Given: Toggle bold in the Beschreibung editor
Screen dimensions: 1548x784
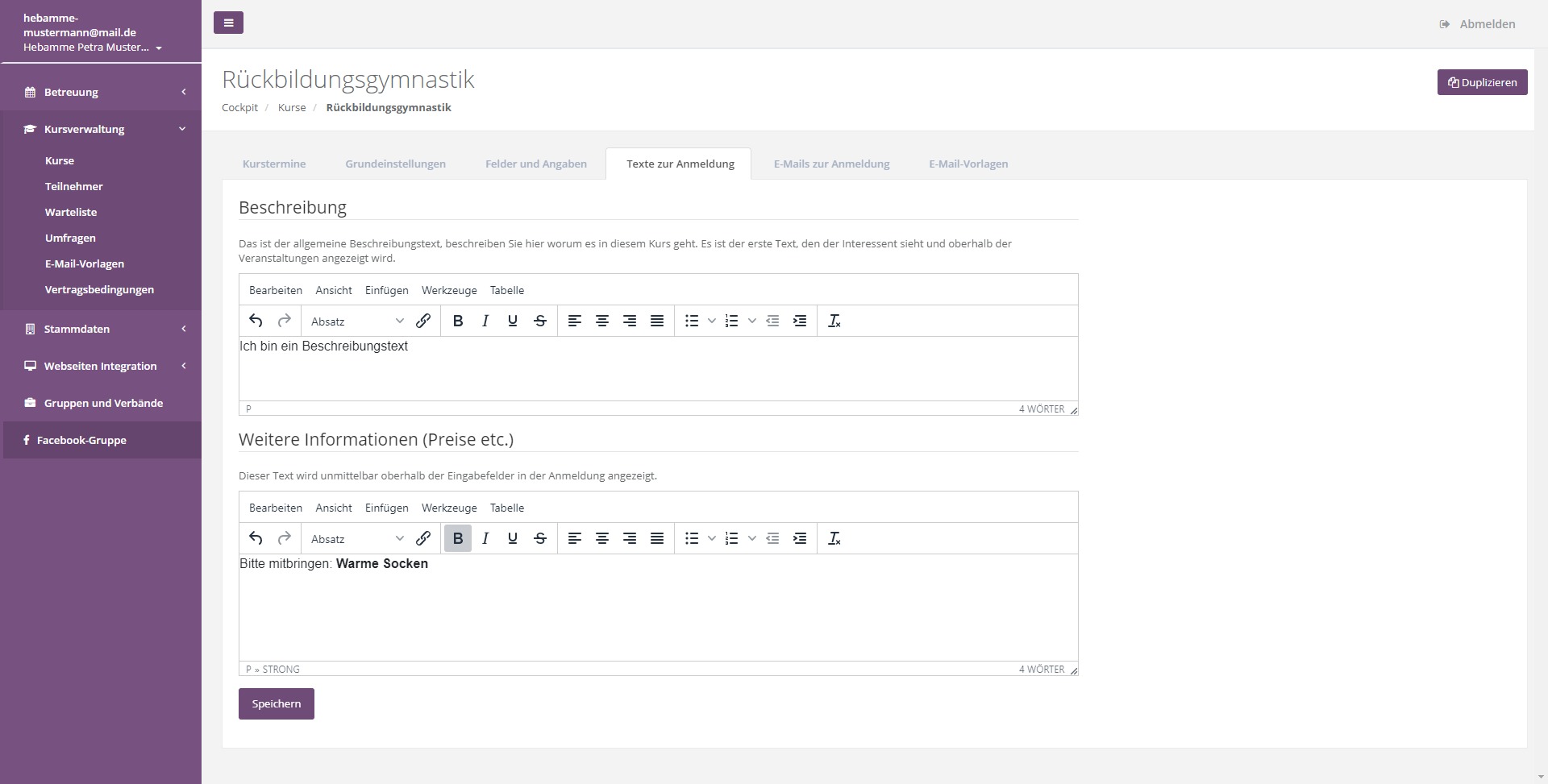Looking at the screenshot, I should tap(458, 321).
